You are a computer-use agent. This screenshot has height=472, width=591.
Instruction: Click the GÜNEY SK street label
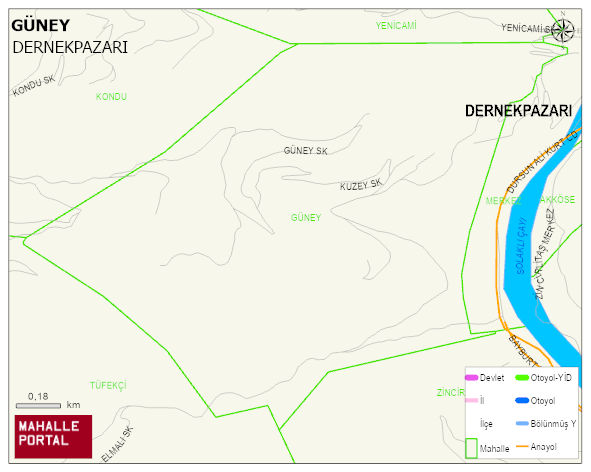pyautogui.click(x=305, y=151)
